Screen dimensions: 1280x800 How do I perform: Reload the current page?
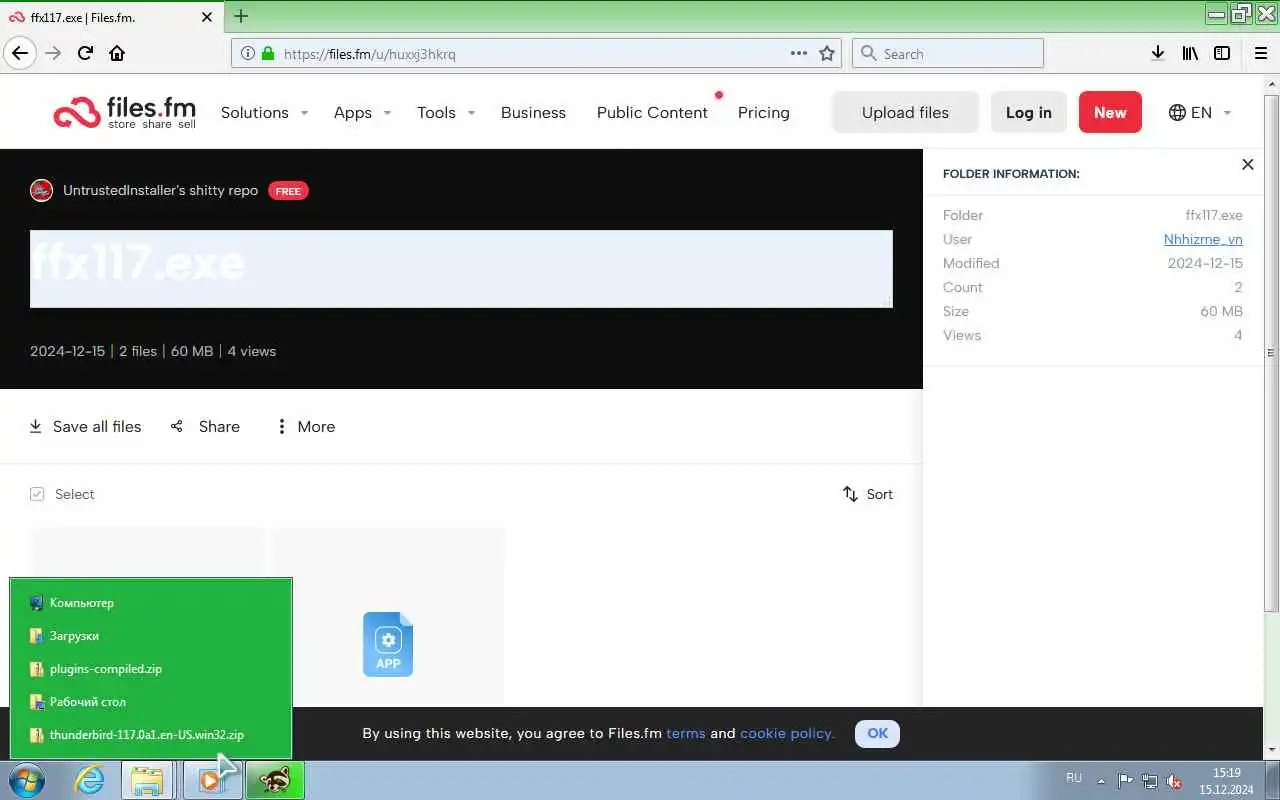pyautogui.click(x=85, y=53)
